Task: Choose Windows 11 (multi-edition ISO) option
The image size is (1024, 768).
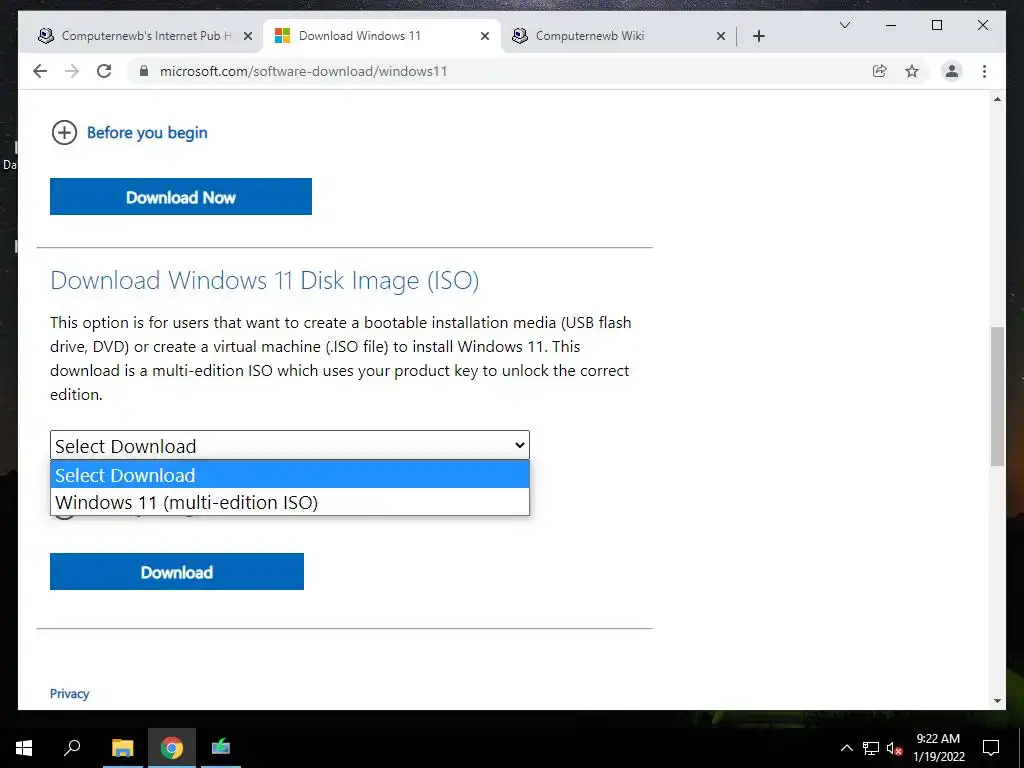Action: tap(290, 502)
